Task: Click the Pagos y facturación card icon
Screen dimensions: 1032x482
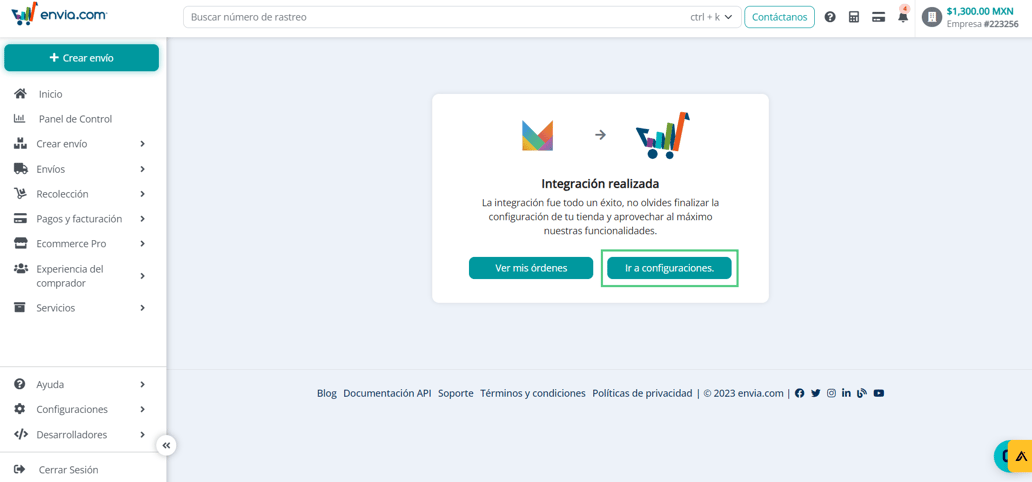Action: 20,219
